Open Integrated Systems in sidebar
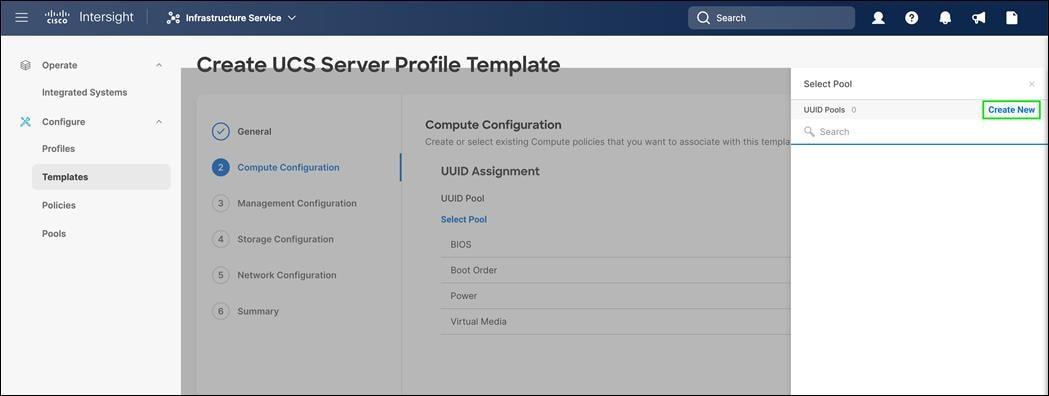This screenshot has width=1049, height=396. pos(84,92)
